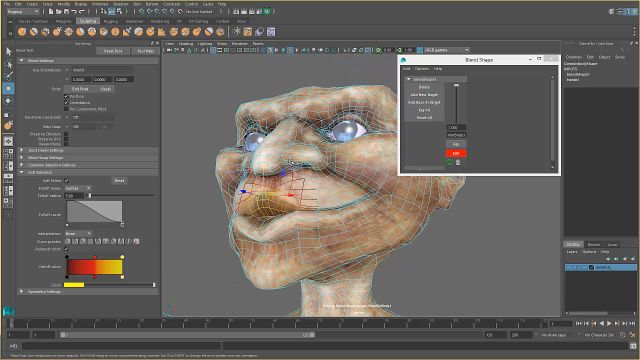Enable Preserve UVs checkbox
The image size is (640, 360).
coord(66,139)
